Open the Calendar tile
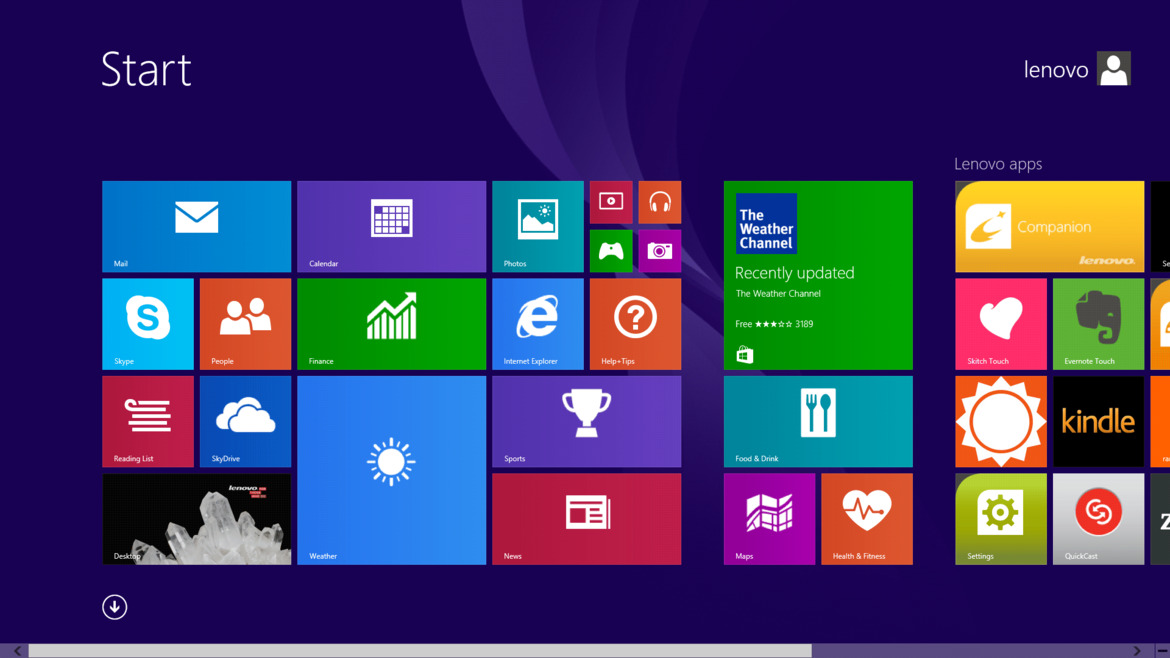The width and height of the screenshot is (1170, 658). (x=391, y=226)
